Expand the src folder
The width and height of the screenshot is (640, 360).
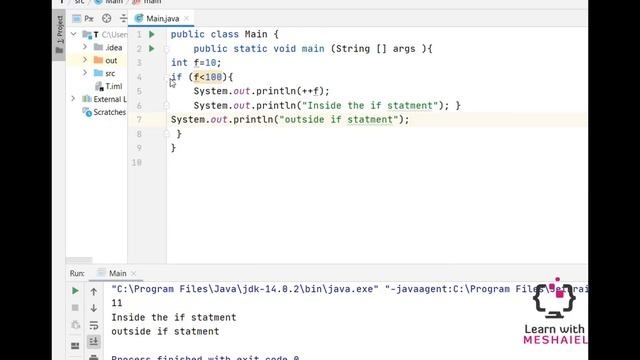(85, 73)
